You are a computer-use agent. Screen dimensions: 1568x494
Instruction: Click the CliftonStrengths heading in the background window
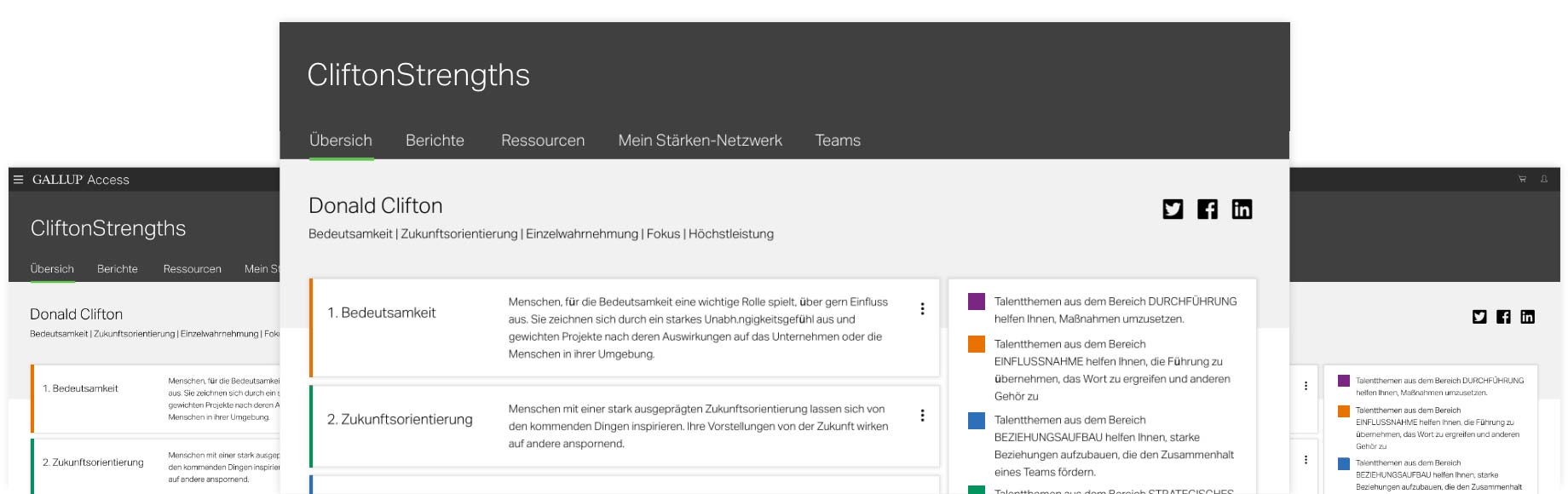click(108, 228)
